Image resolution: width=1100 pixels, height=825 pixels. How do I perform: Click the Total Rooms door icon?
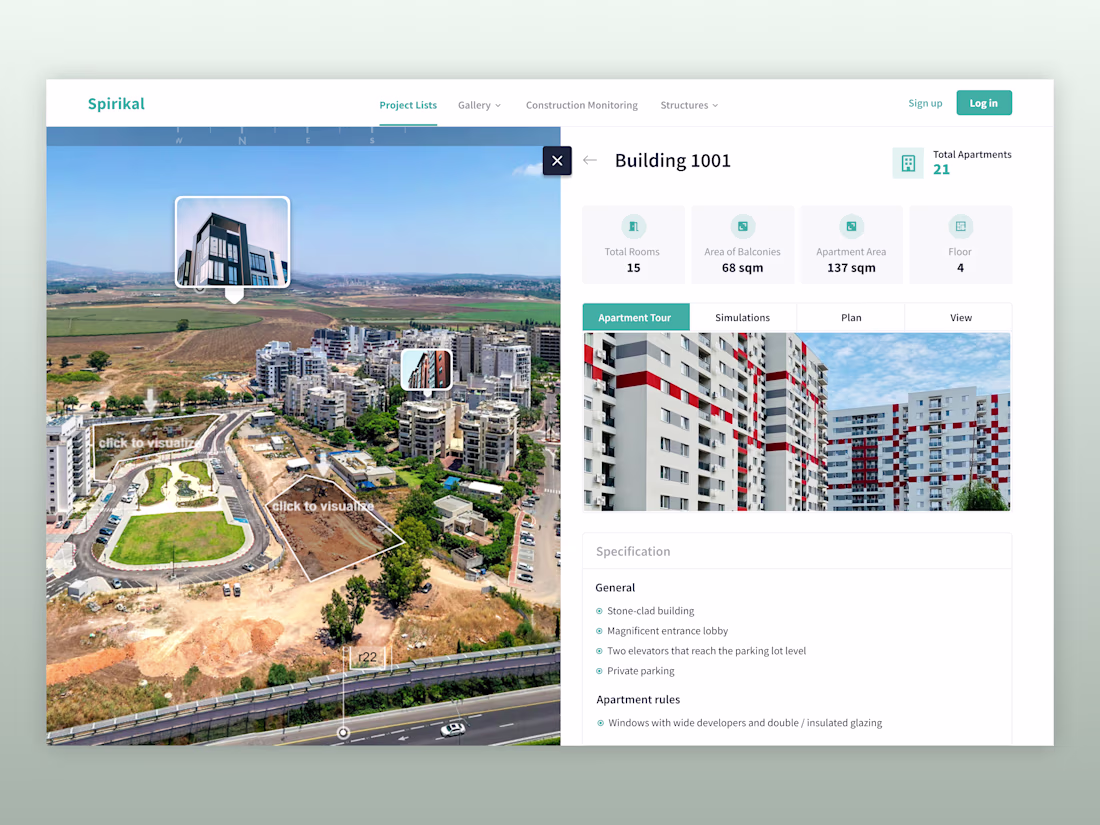(x=633, y=227)
